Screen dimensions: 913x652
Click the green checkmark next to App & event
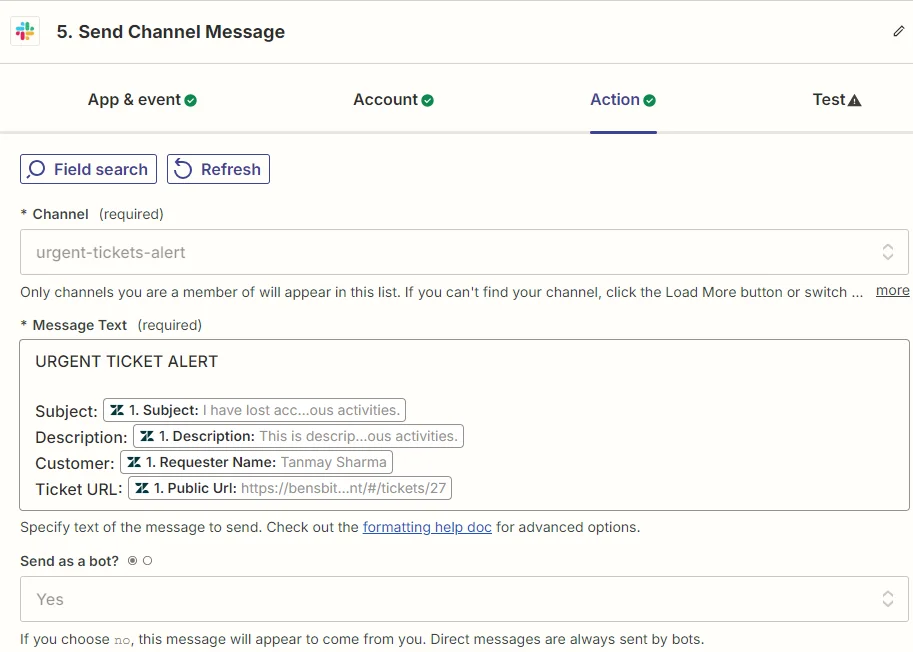tap(190, 101)
